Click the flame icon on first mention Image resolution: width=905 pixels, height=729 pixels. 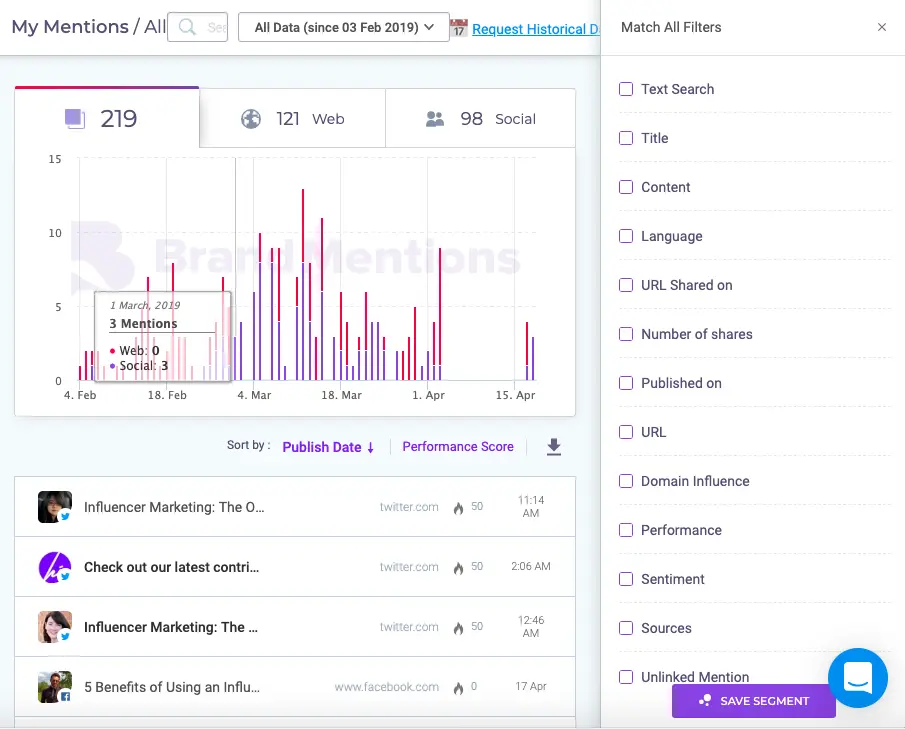click(458, 508)
